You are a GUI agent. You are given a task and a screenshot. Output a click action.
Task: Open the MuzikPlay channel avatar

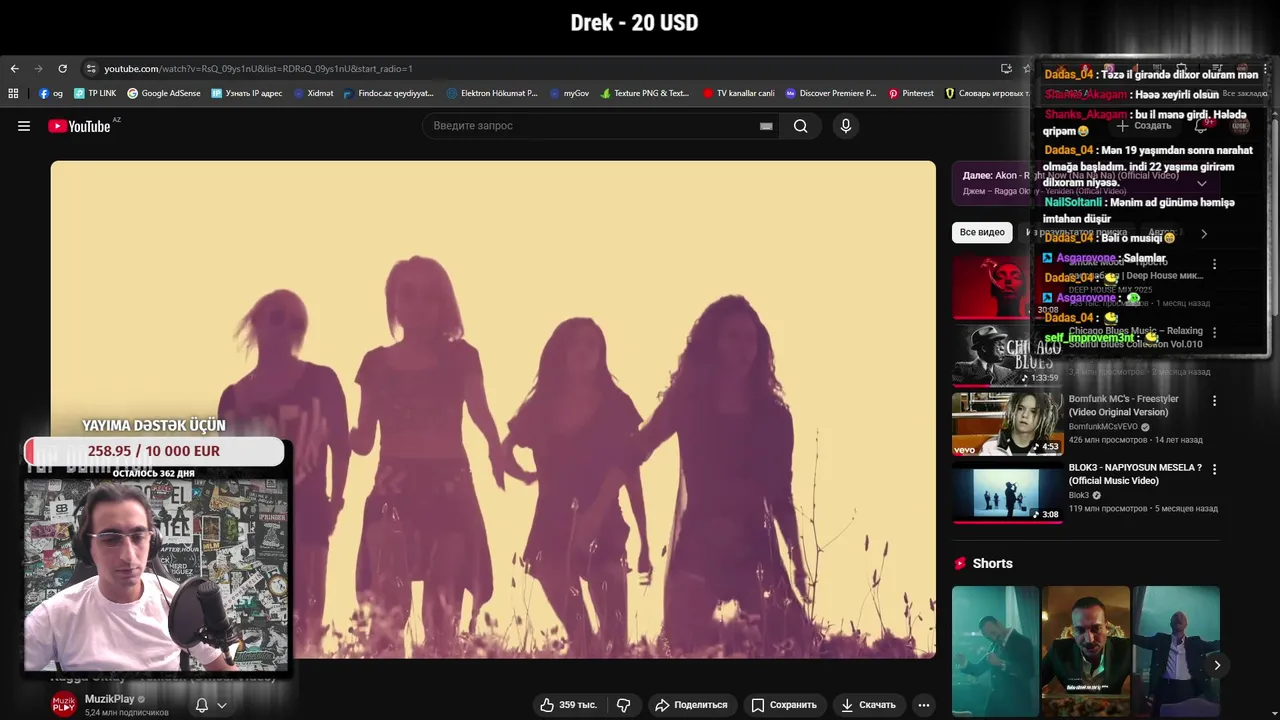click(64, 705)
